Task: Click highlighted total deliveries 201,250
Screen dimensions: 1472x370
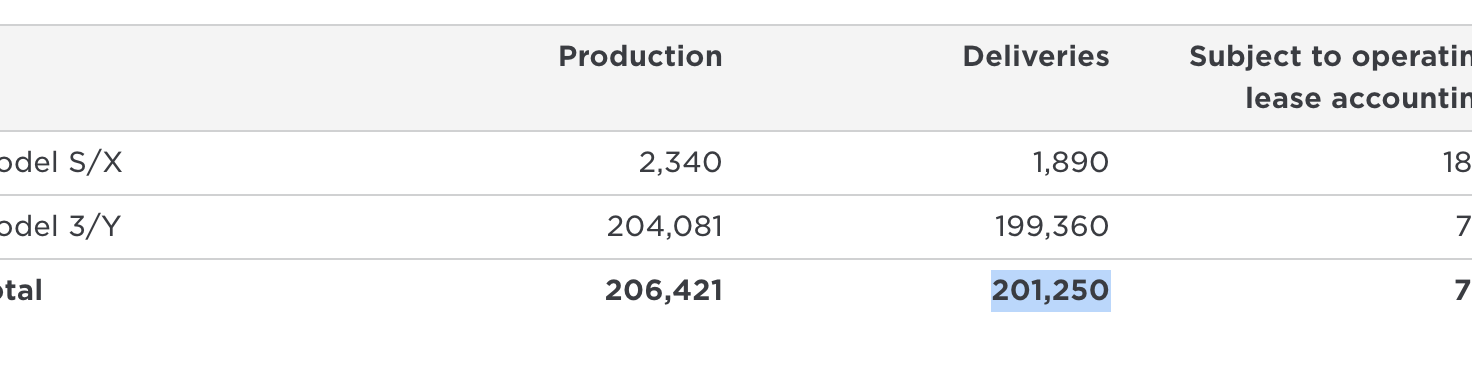Action: [x=1051, y=291]
